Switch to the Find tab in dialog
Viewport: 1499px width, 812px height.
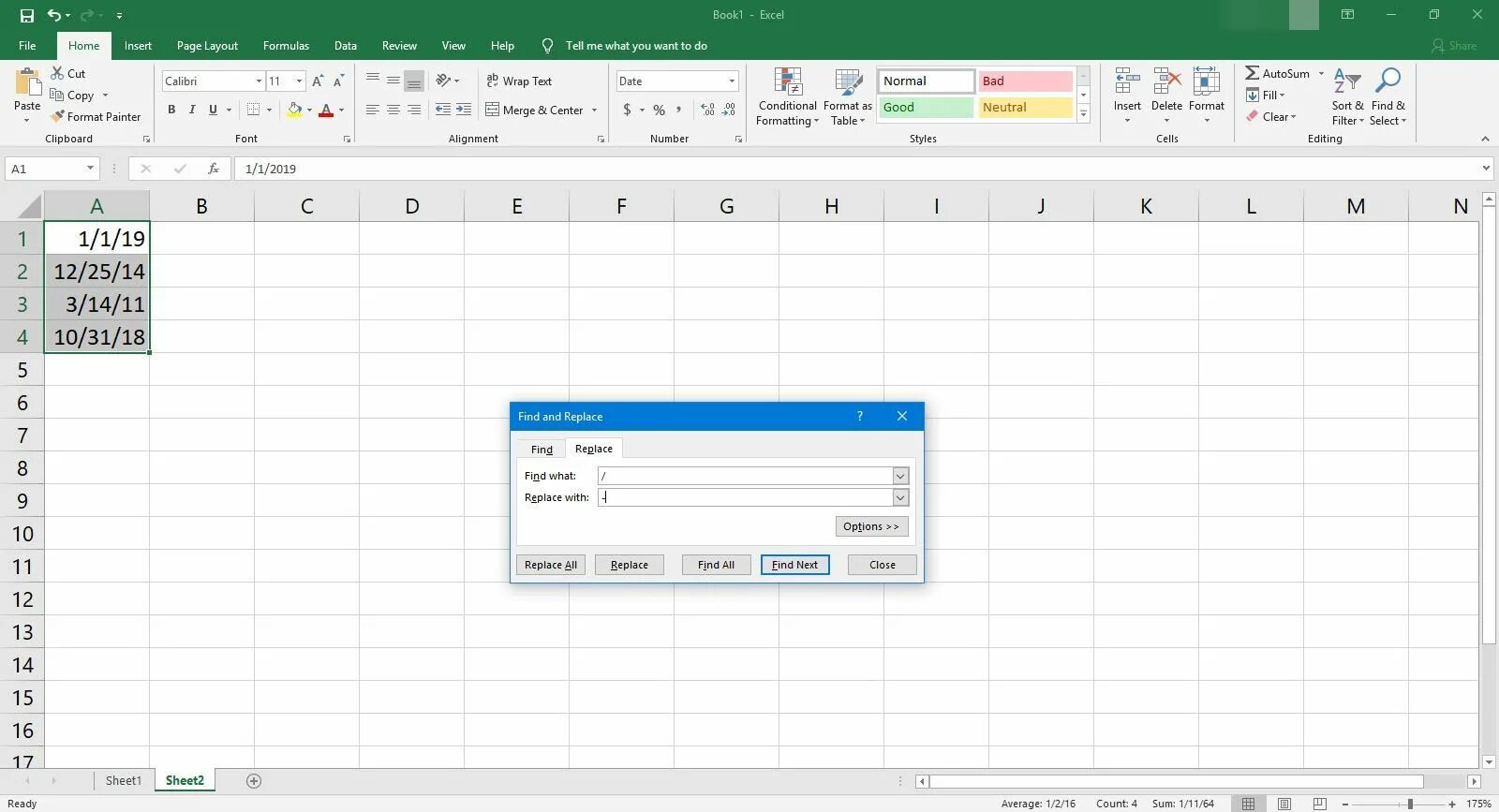click(x=542, y=450)
